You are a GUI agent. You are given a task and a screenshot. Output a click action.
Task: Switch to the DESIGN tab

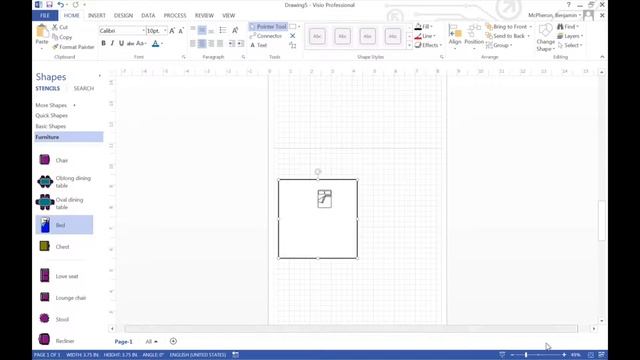(x=123, y=16)
